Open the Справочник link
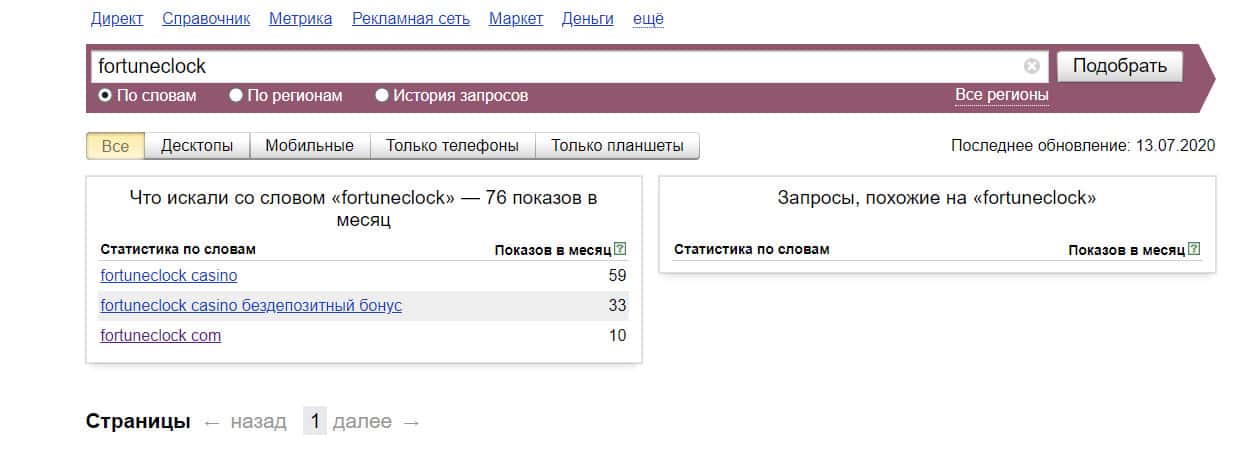 click(206, 18)
